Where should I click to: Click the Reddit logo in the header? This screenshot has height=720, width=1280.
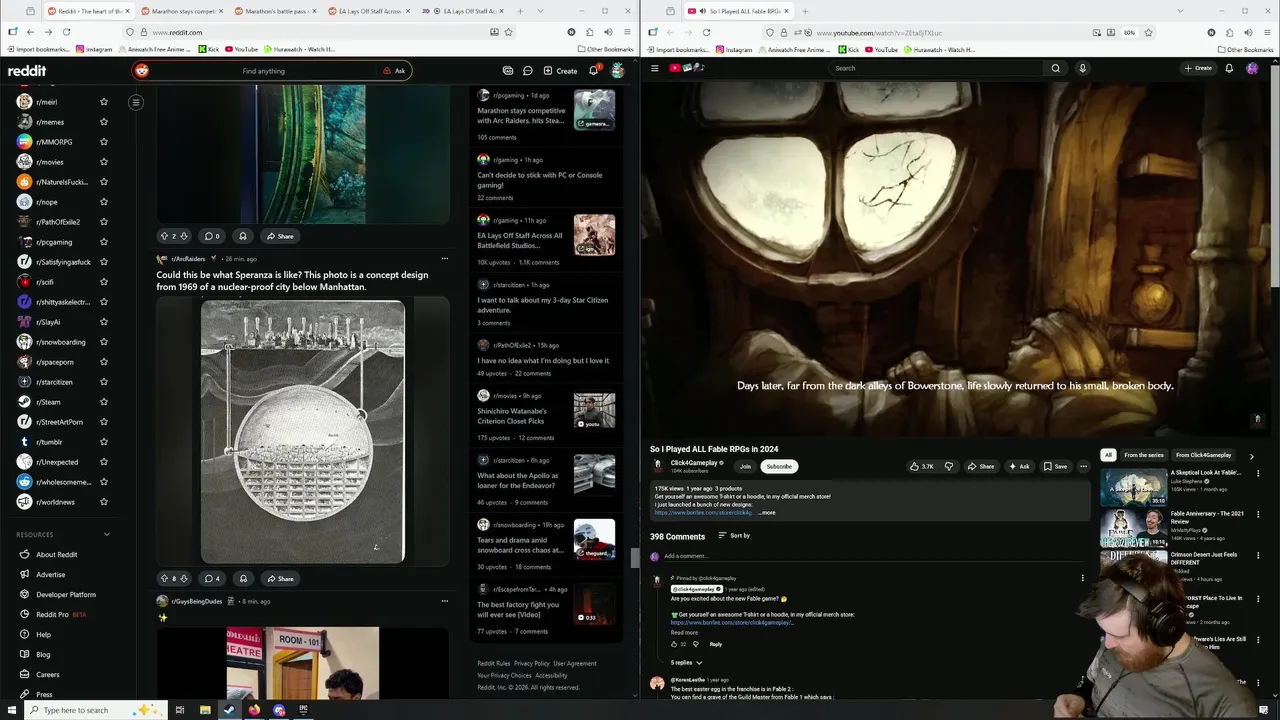pos(27,71)
